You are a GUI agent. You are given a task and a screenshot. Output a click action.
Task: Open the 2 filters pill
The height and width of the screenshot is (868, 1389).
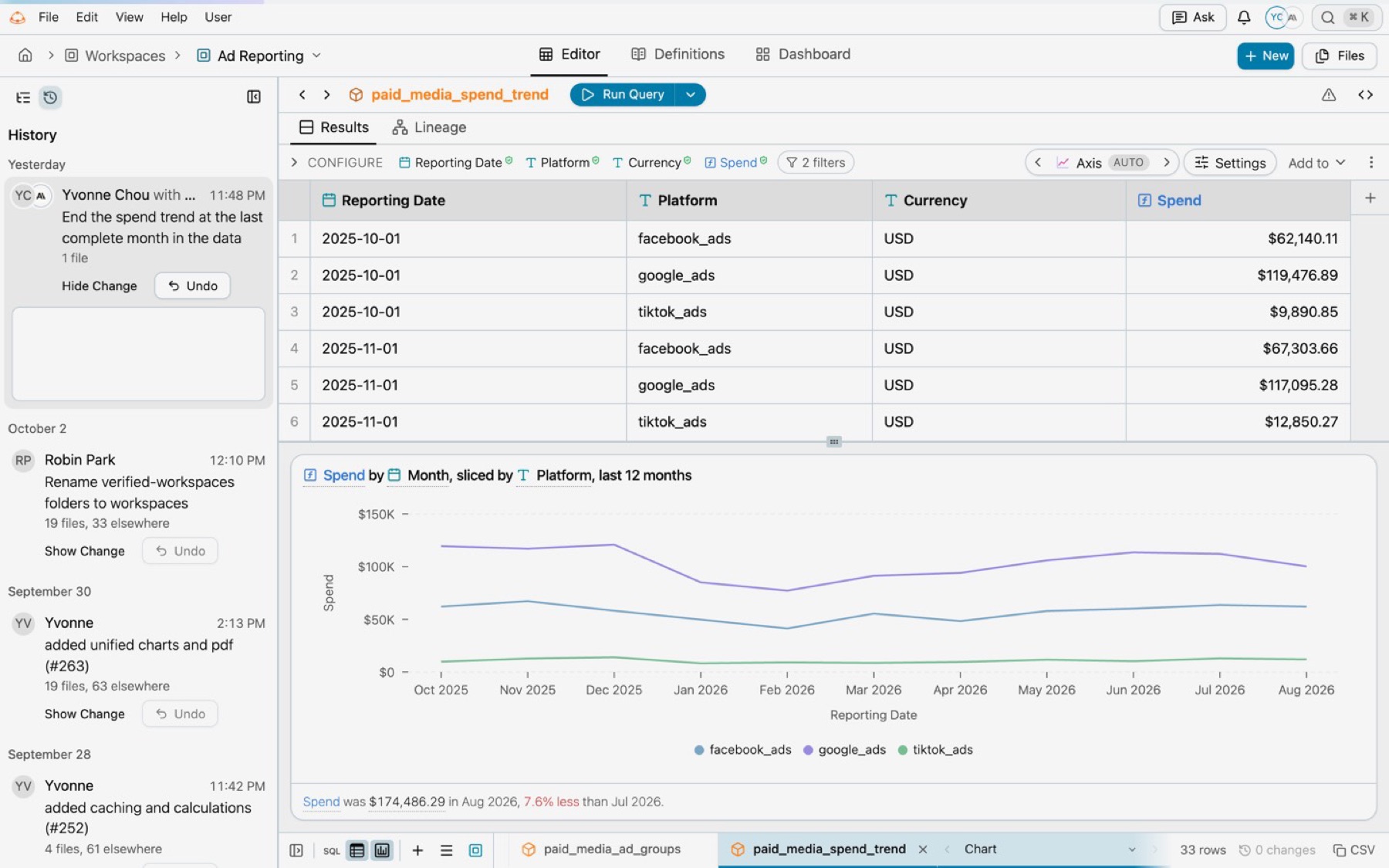click(x=816, y=162)
